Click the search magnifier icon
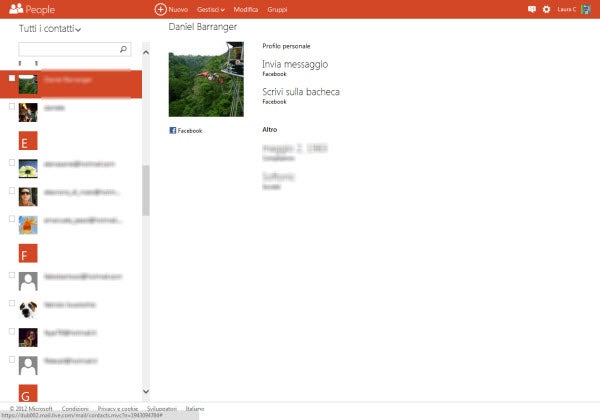The height and width of the screenshot is (420, 600). (x=123, y=49)
